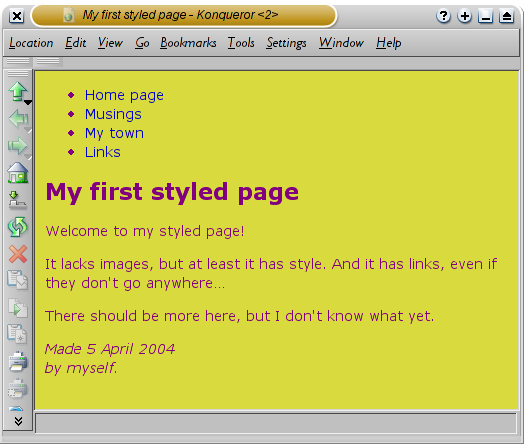Open the Tools menu

pyautogui.click(x=241, y=43)
